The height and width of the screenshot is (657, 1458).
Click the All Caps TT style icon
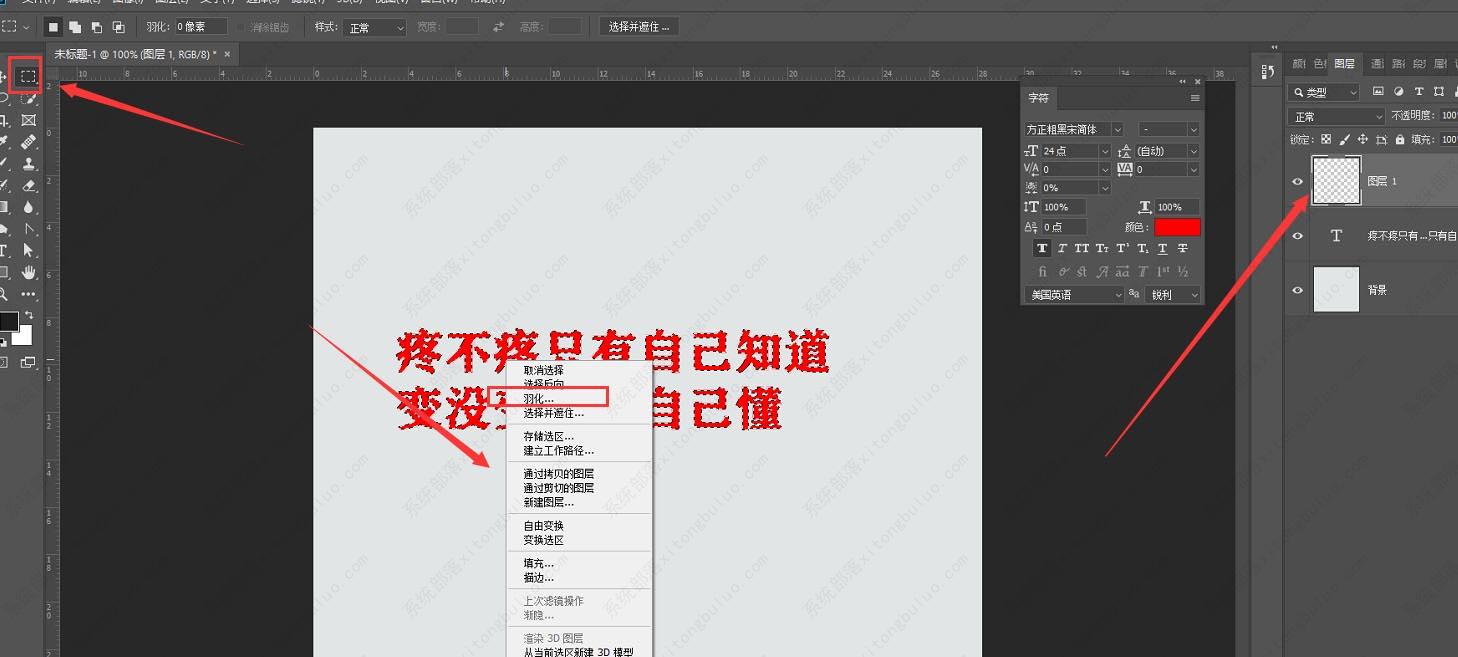tap(1082, 249)
